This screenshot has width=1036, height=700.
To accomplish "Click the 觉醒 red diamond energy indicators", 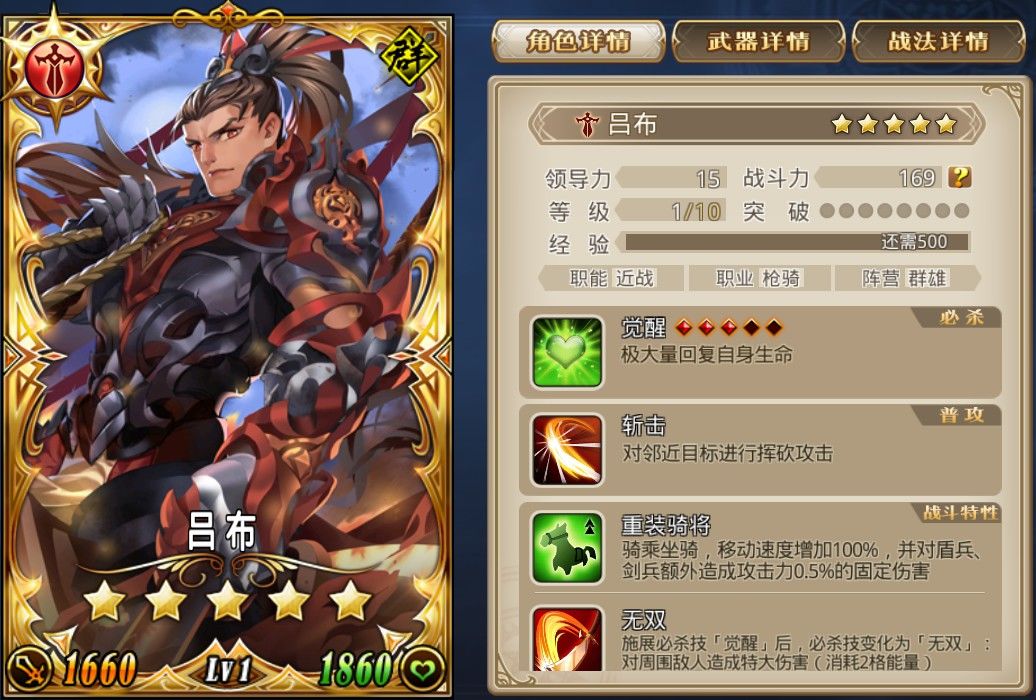I will (729, 327).
